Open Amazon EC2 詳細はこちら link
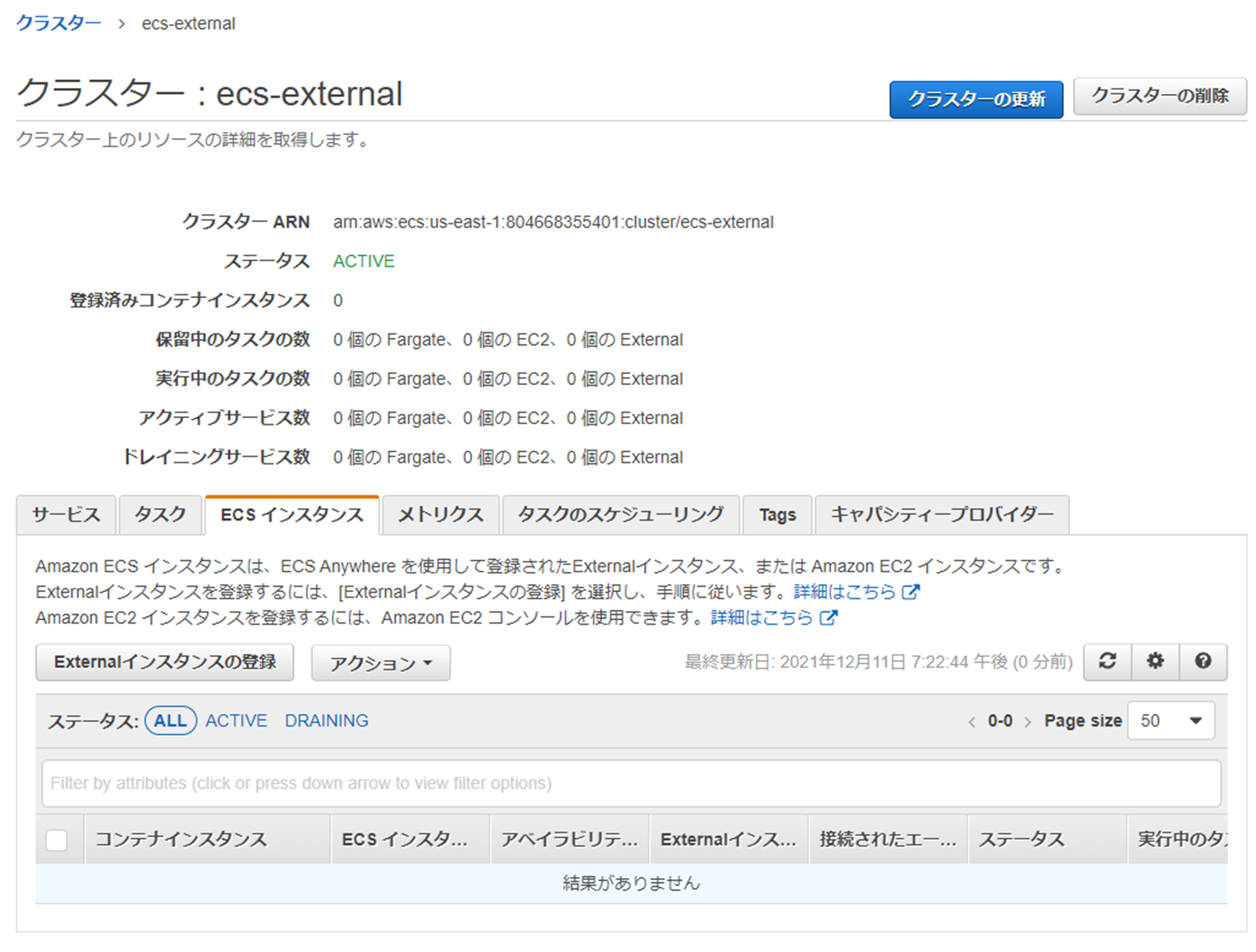1256x952 pixels. 774,618
